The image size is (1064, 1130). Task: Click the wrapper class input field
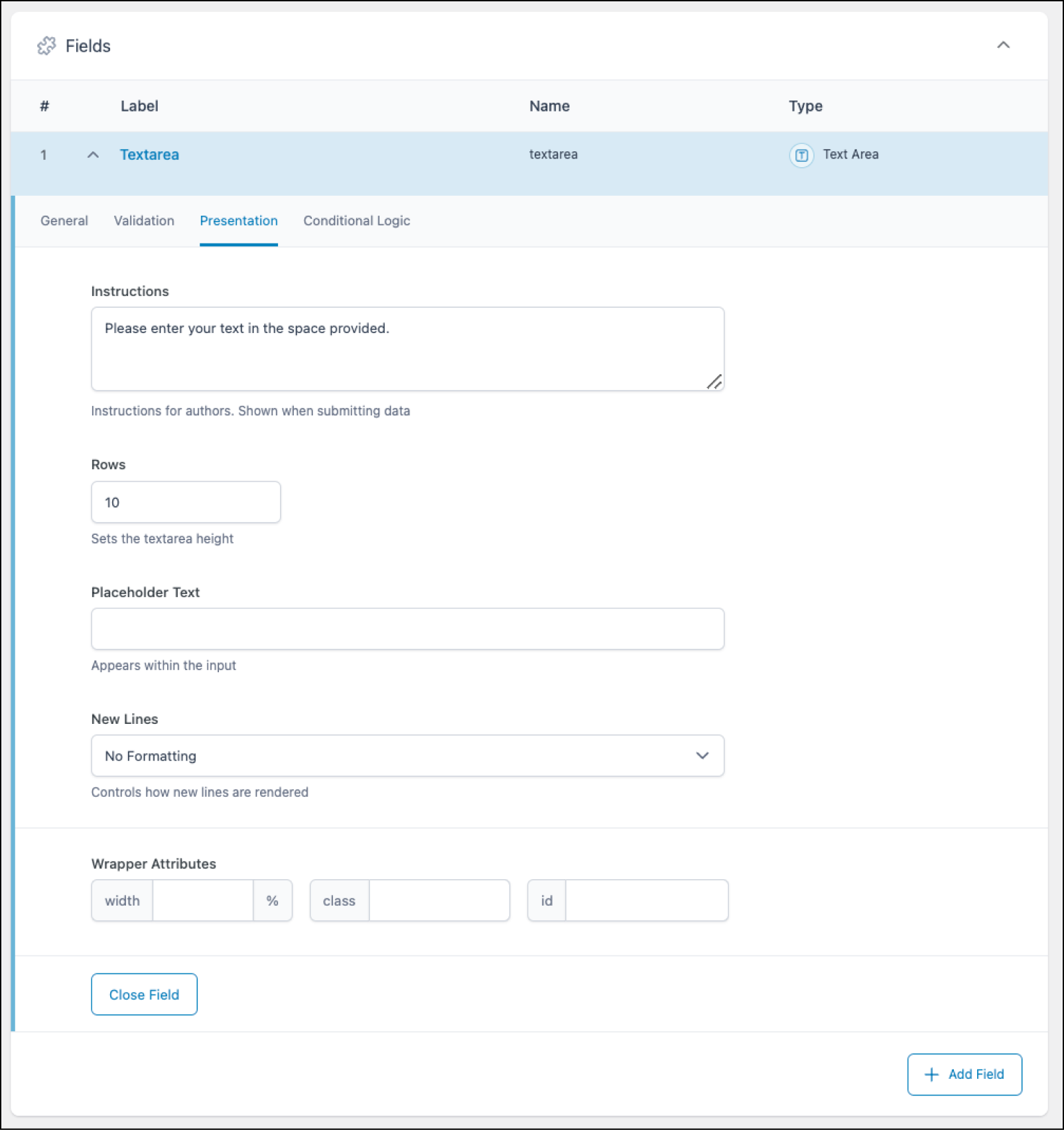[439, 900]
